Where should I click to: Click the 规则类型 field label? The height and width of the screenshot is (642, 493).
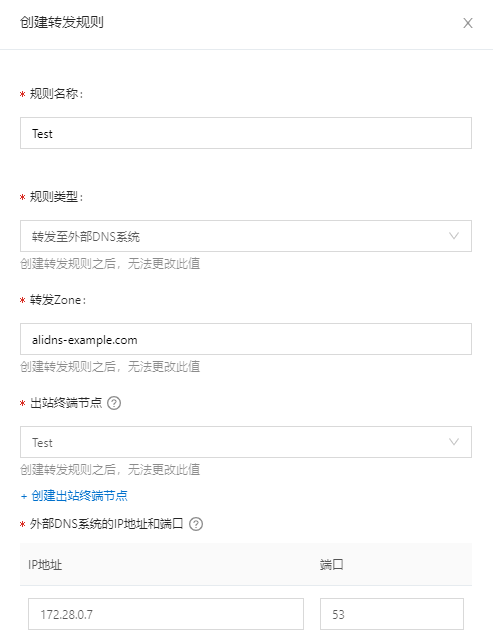tap(56, 197)
